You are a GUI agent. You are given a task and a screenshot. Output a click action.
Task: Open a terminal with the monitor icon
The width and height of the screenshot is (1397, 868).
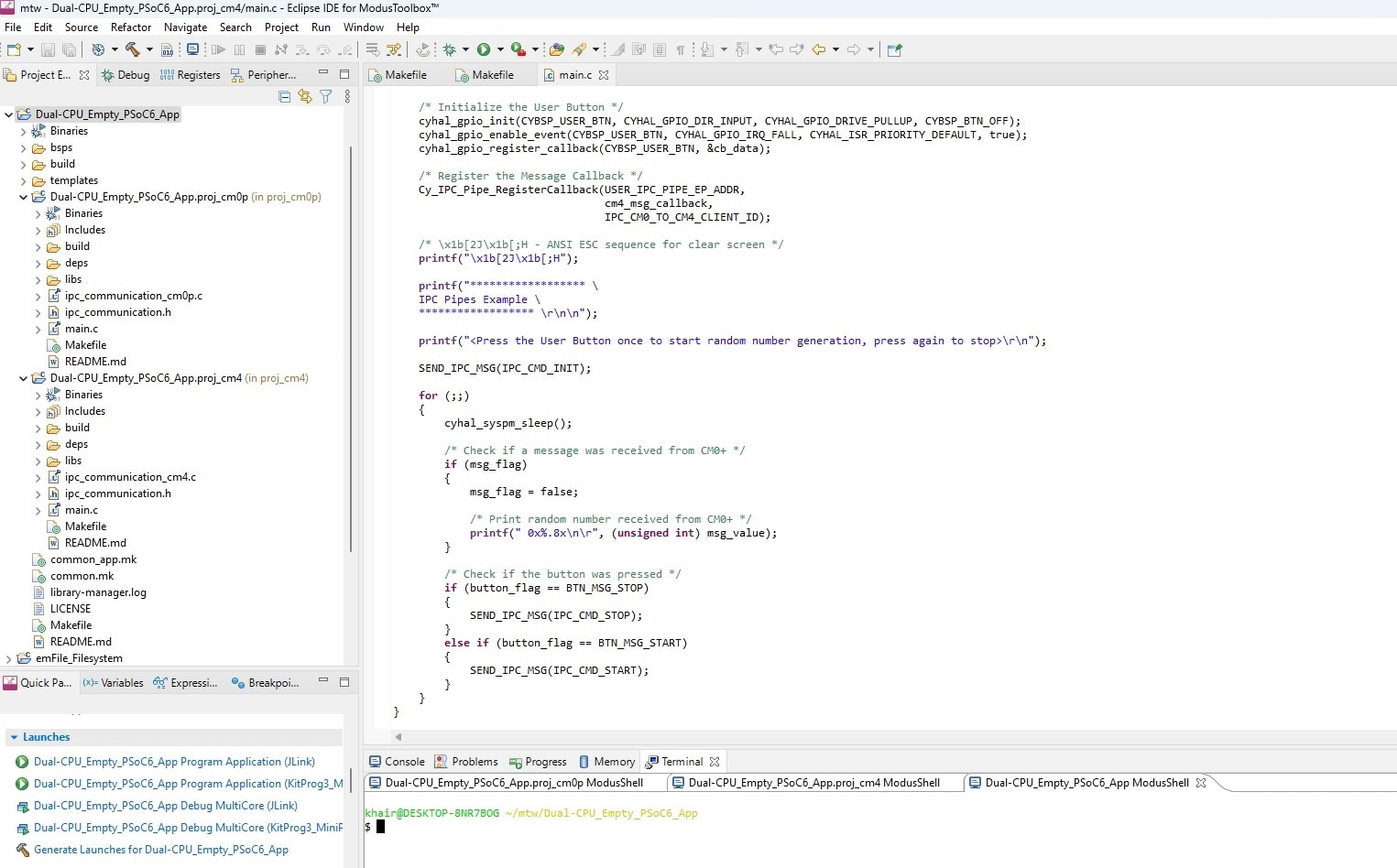pos(192,49)
